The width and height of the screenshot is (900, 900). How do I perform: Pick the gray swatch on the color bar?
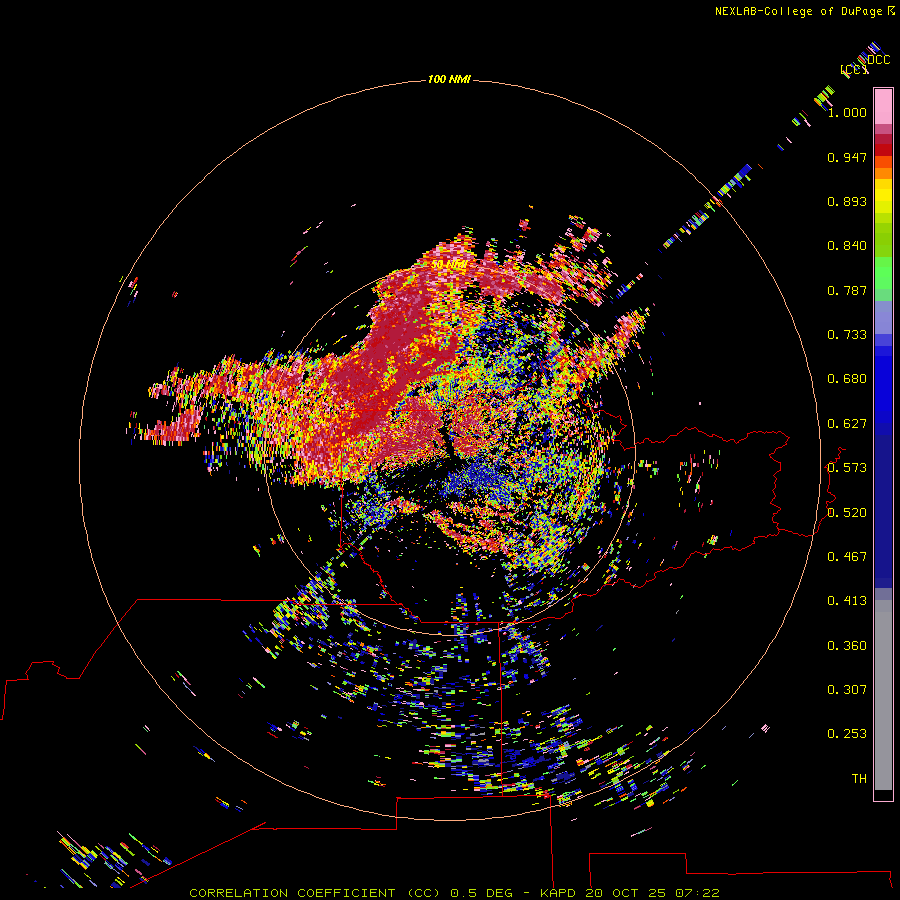pos(883,695)
